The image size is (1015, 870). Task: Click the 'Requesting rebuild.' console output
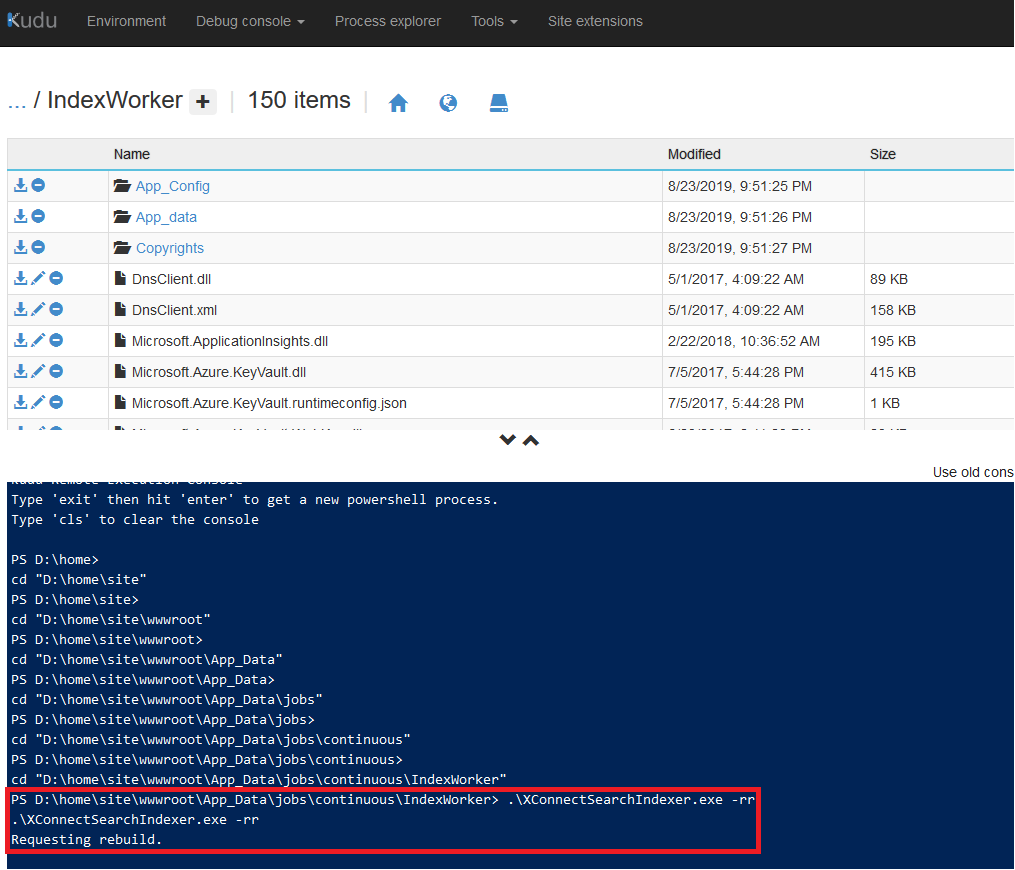pos(87,840)
